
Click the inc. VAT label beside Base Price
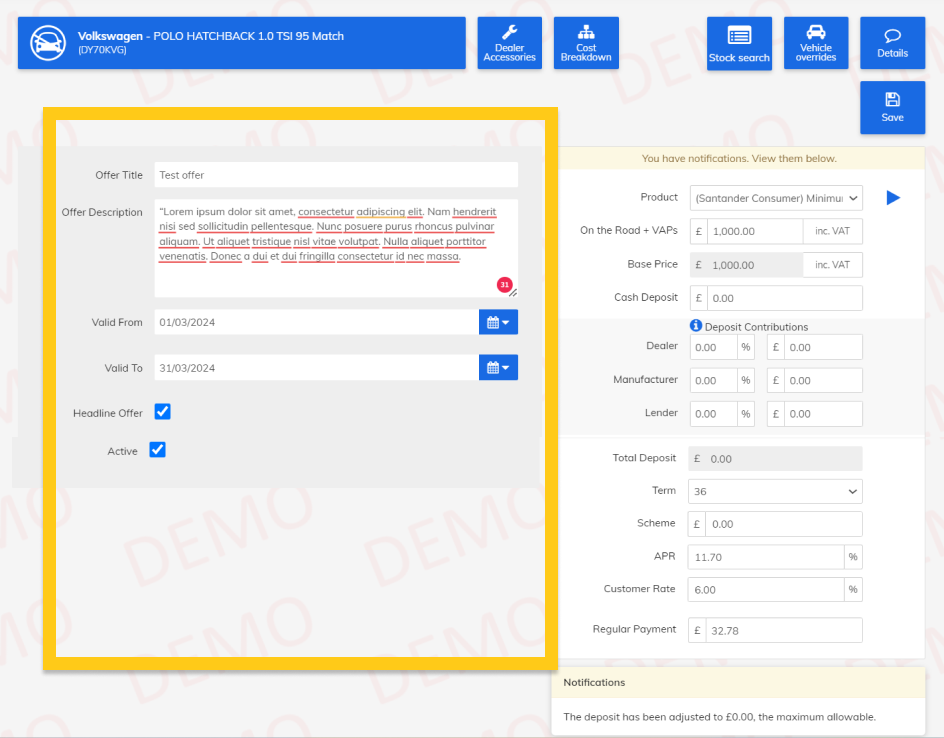(x=833, y=265)
